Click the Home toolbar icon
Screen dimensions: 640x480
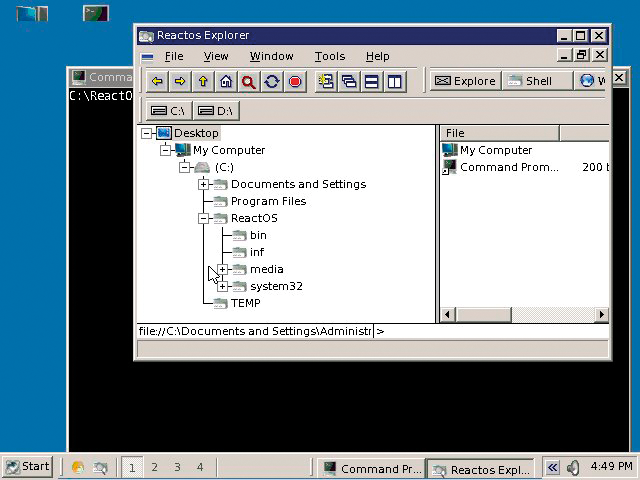[226, 82]
